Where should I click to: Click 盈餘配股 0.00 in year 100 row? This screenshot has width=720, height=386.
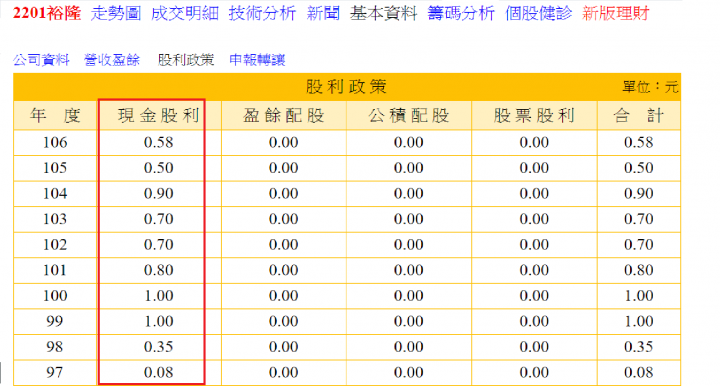pyautogui.click(x=284, y=296)
